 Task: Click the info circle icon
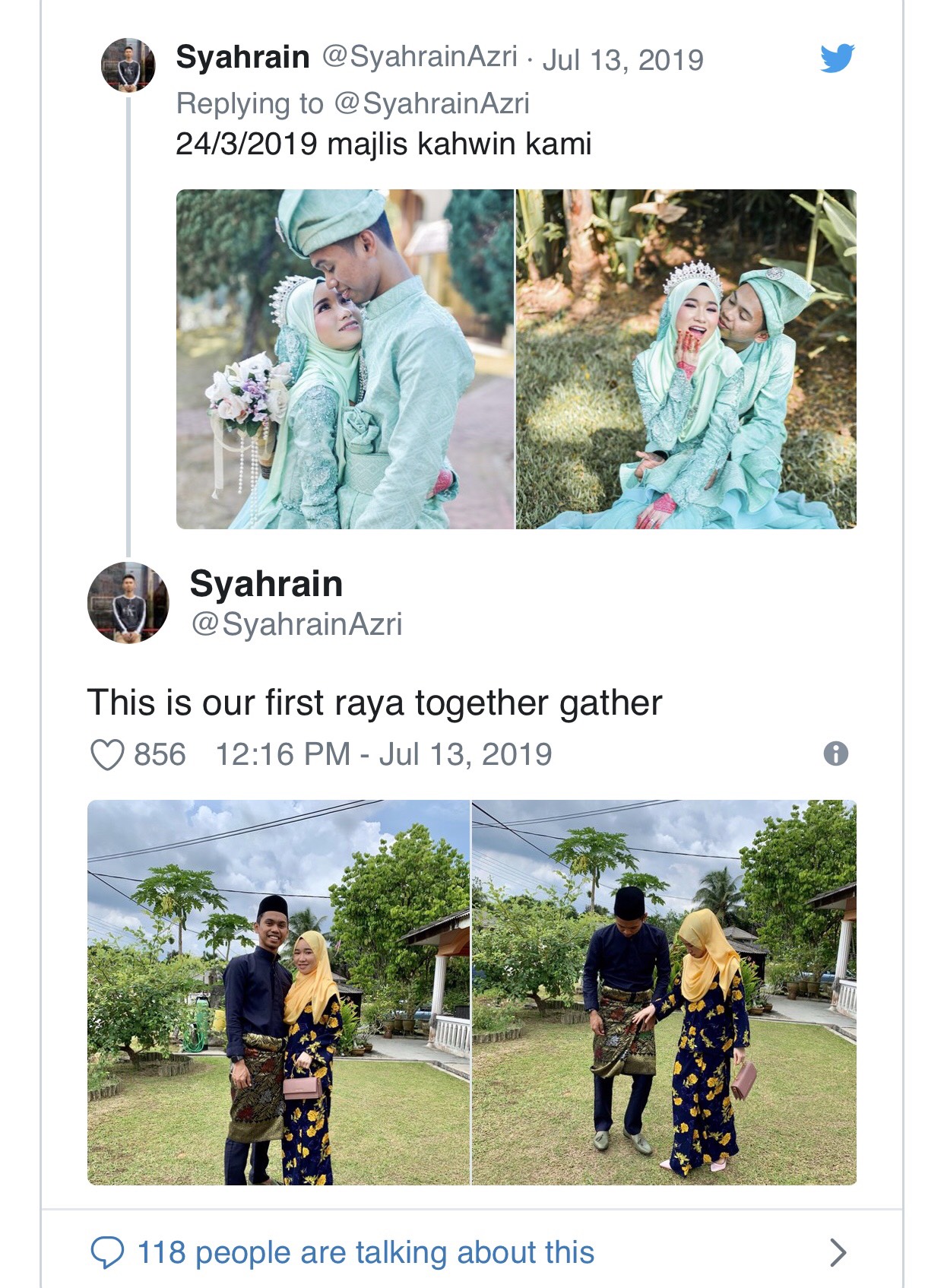coord(835,753)
